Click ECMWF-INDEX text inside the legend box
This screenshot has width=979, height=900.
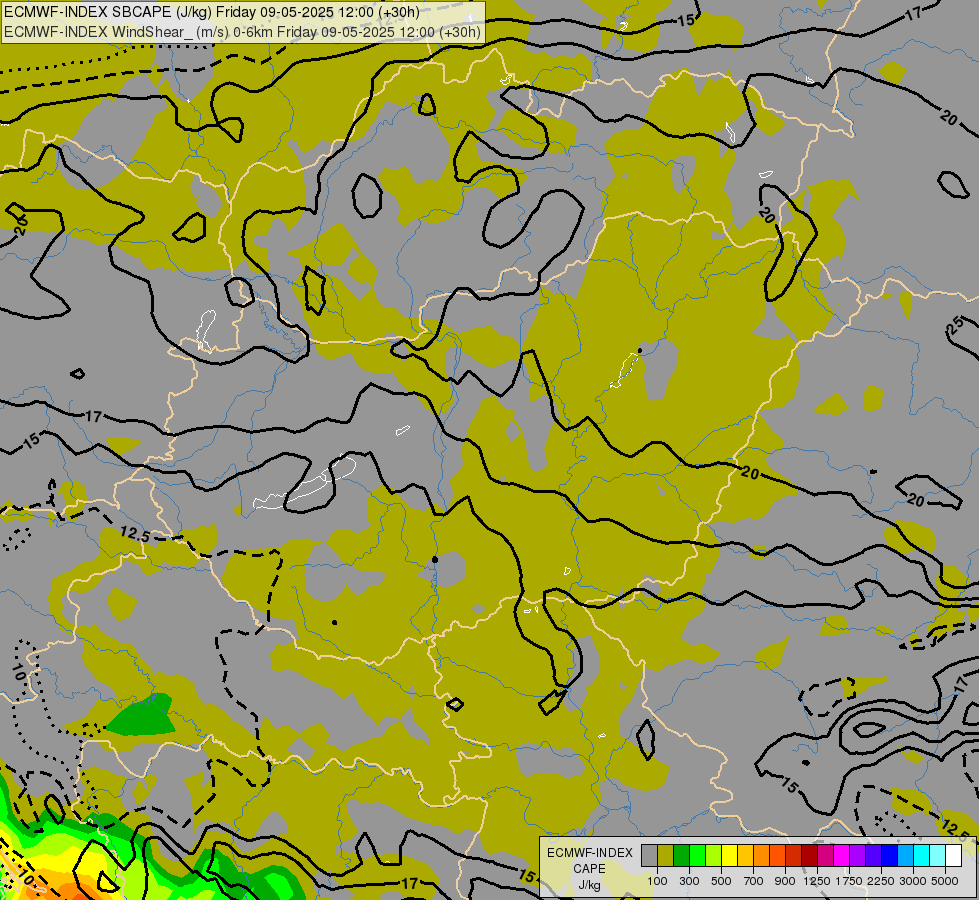click(x=590, y=853)
